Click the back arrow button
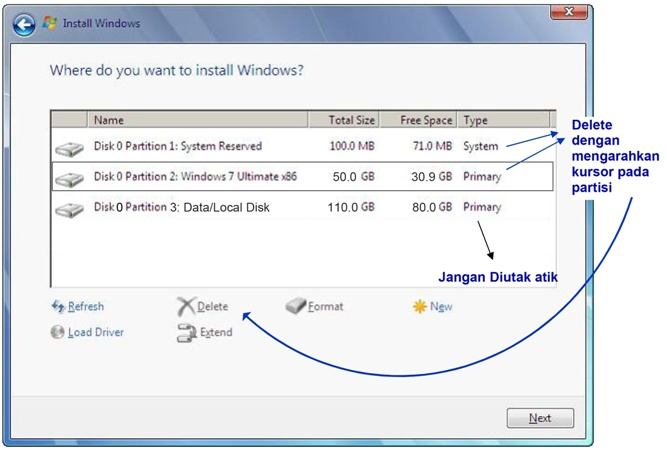 24,24
